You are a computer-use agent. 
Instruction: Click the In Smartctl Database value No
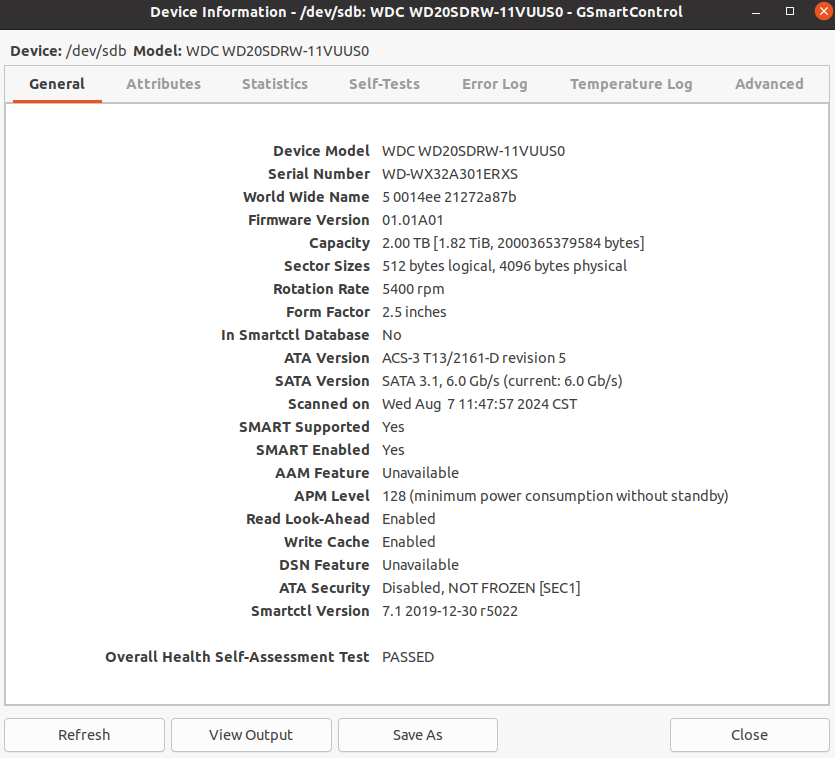pyautogui.click(x=391, y=335)
